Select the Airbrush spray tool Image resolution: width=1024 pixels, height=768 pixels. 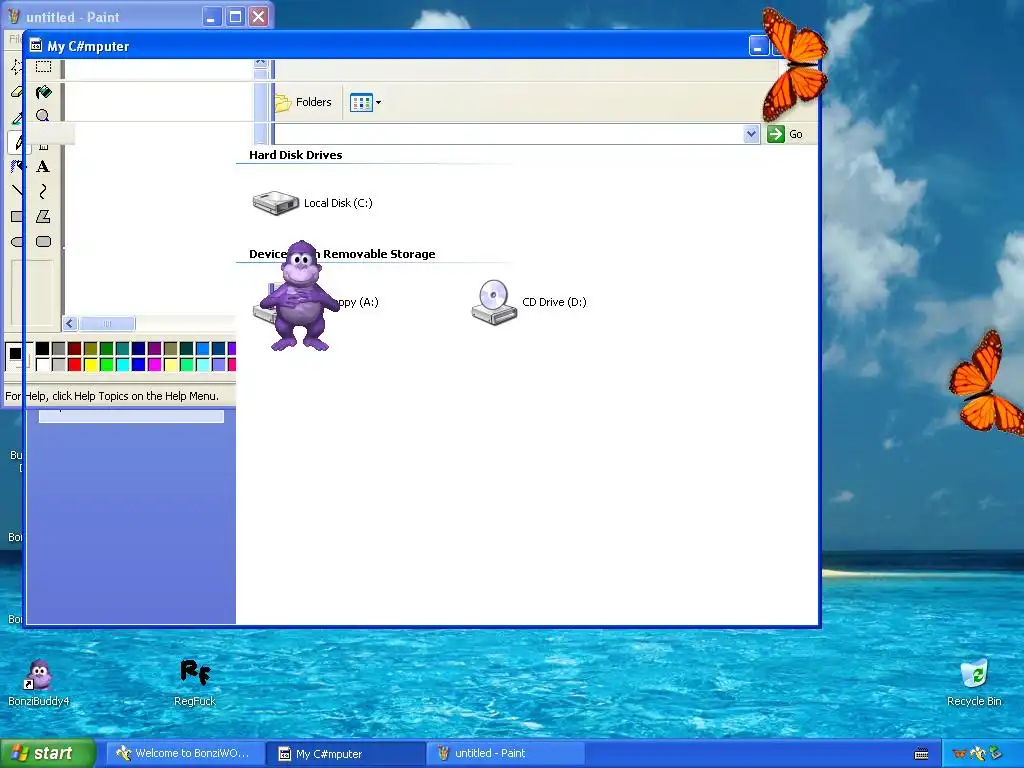click(17, 167)
